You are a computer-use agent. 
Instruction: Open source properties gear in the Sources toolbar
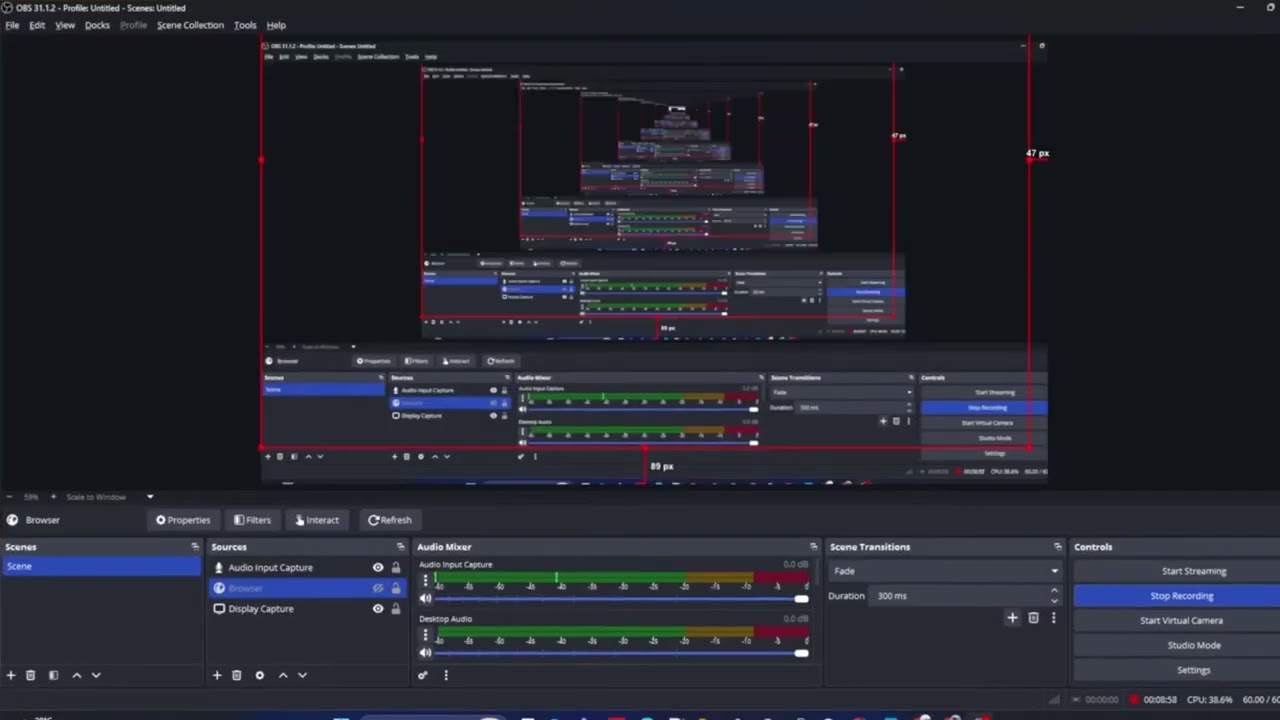coord(260,675)
